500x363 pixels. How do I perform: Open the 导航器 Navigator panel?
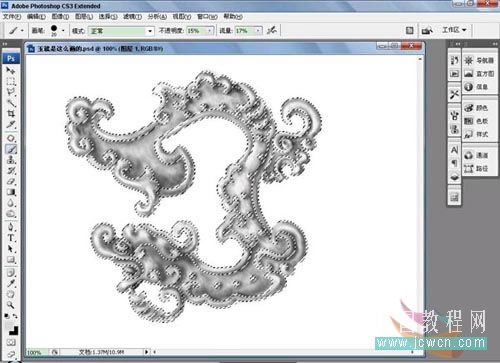click(x=479, y=60)
